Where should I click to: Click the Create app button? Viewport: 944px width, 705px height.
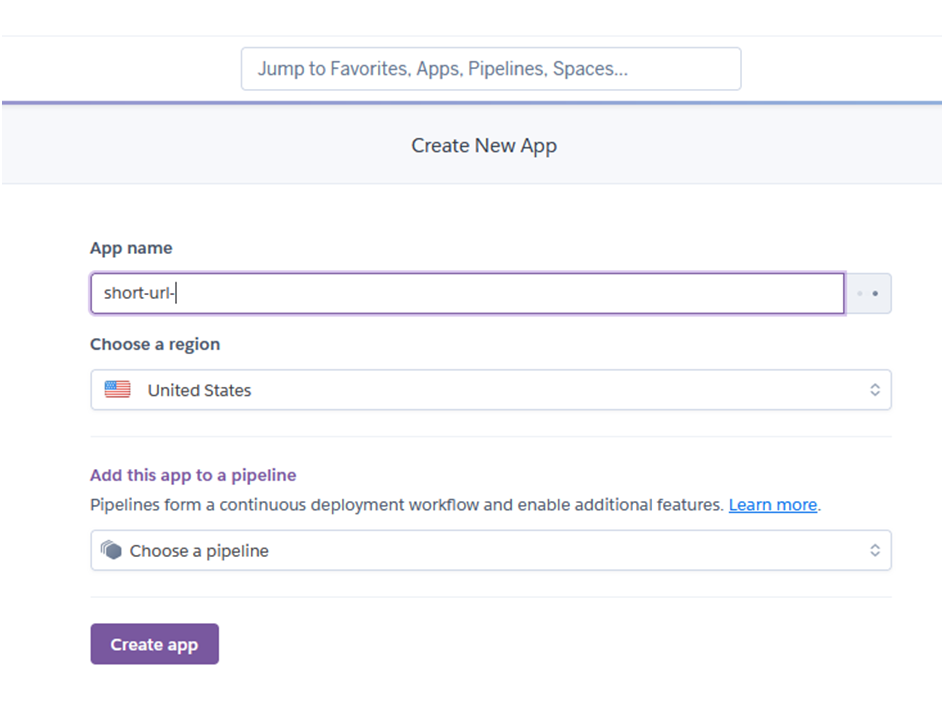coord(155,644)
